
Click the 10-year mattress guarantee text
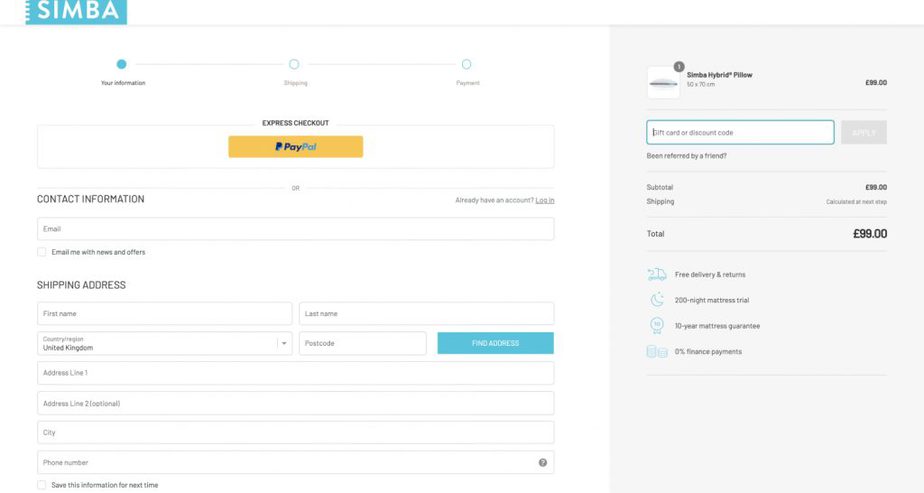[717, 326]
